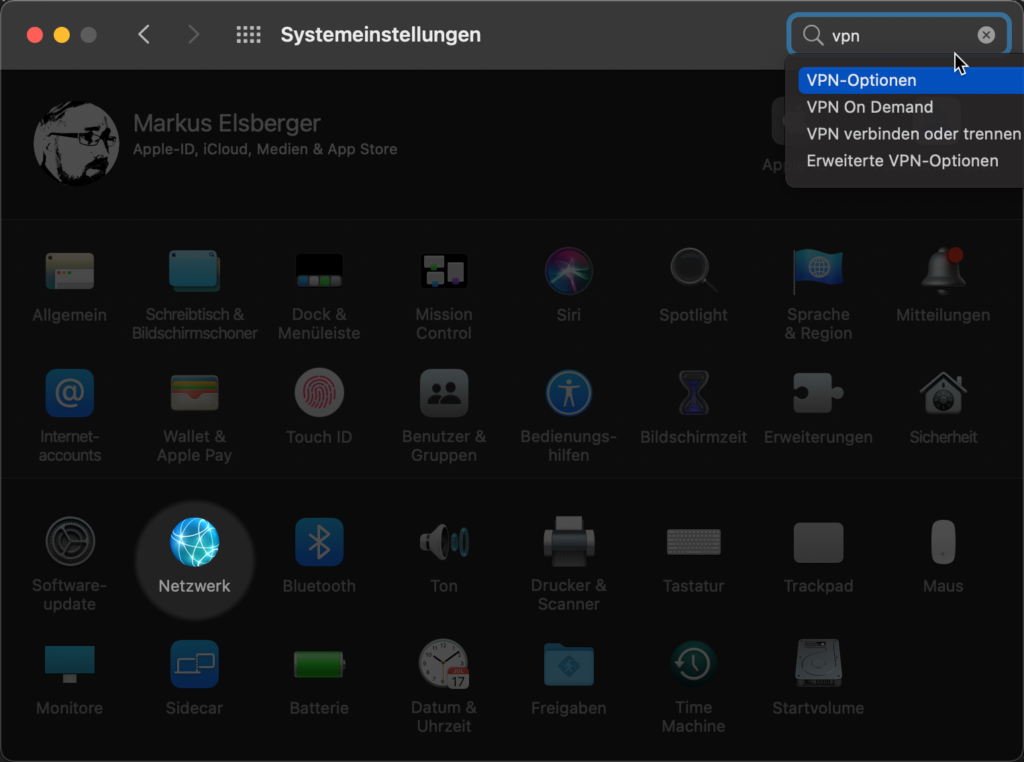Image resolution: width=1024 pixels, height=762 pixels.
Task: Choose Erweiterte VPN-Optionen suggestion
Action: tap(910, 161)
